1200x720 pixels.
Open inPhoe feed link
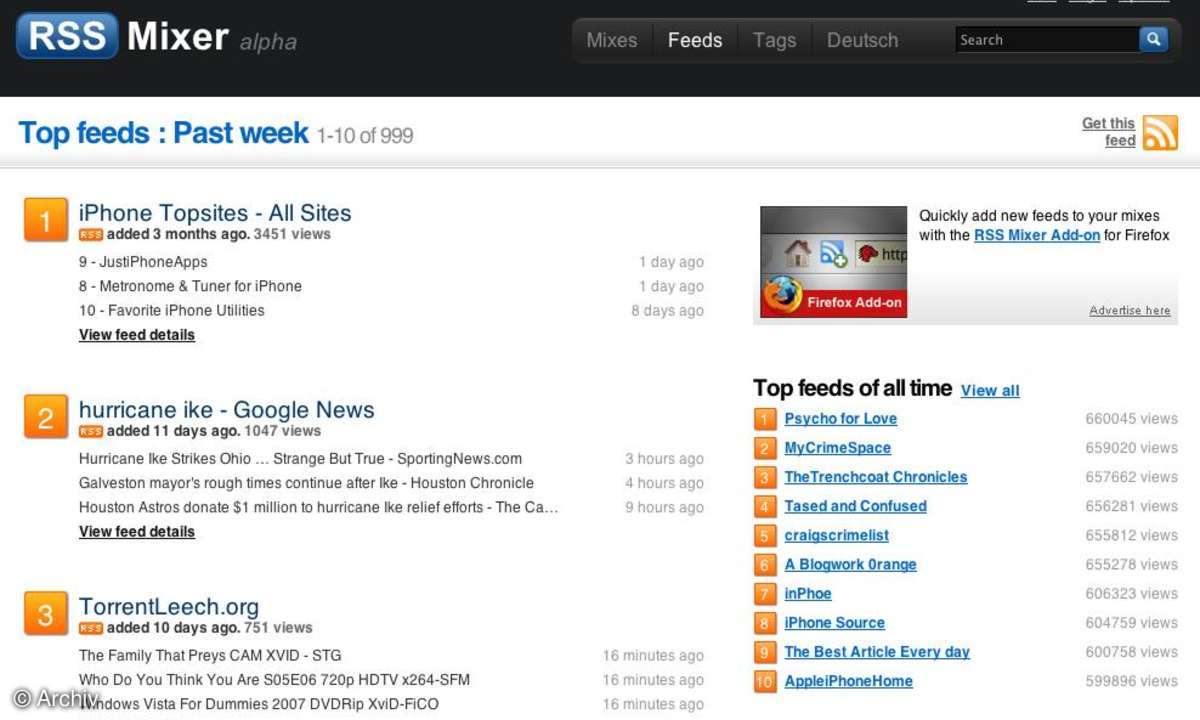tap(807, 594)
